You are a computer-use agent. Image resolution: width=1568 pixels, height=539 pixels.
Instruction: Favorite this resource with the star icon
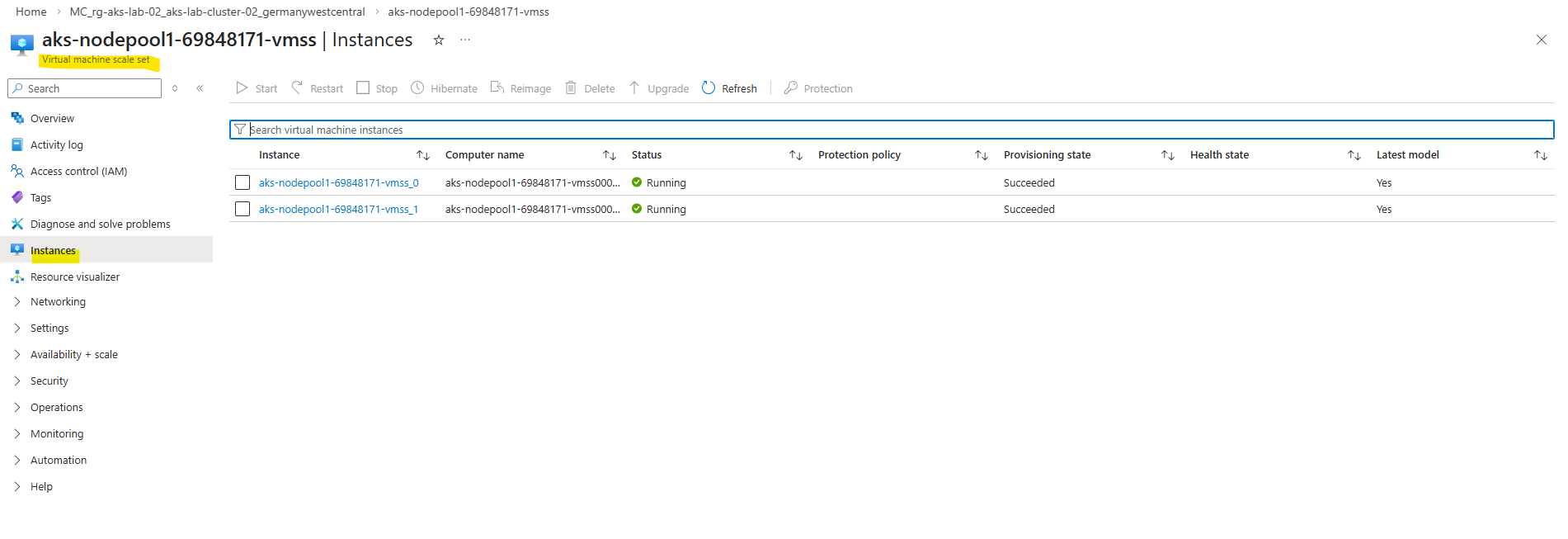point(439,40)
